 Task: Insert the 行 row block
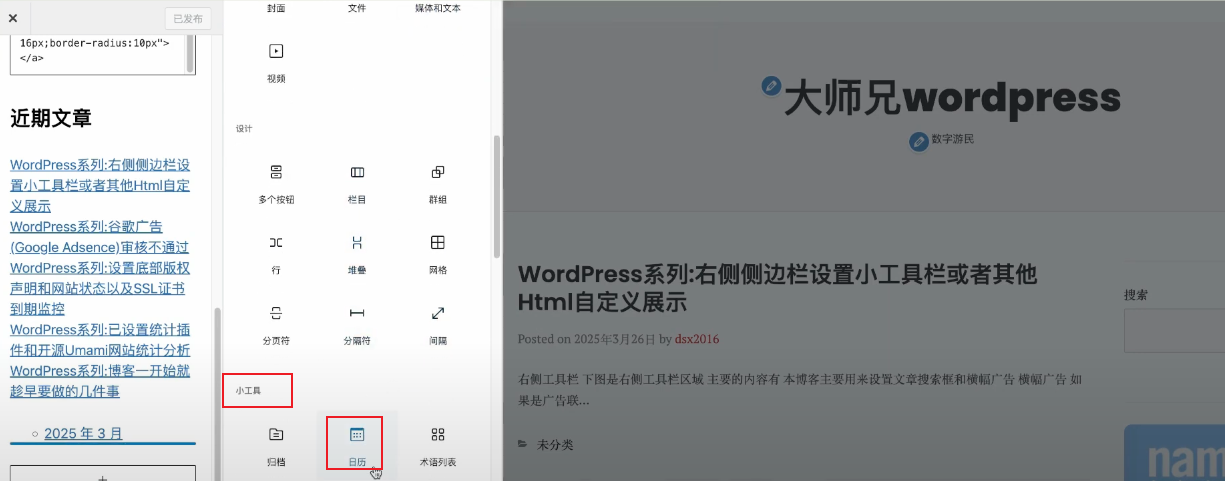(276, 253)
